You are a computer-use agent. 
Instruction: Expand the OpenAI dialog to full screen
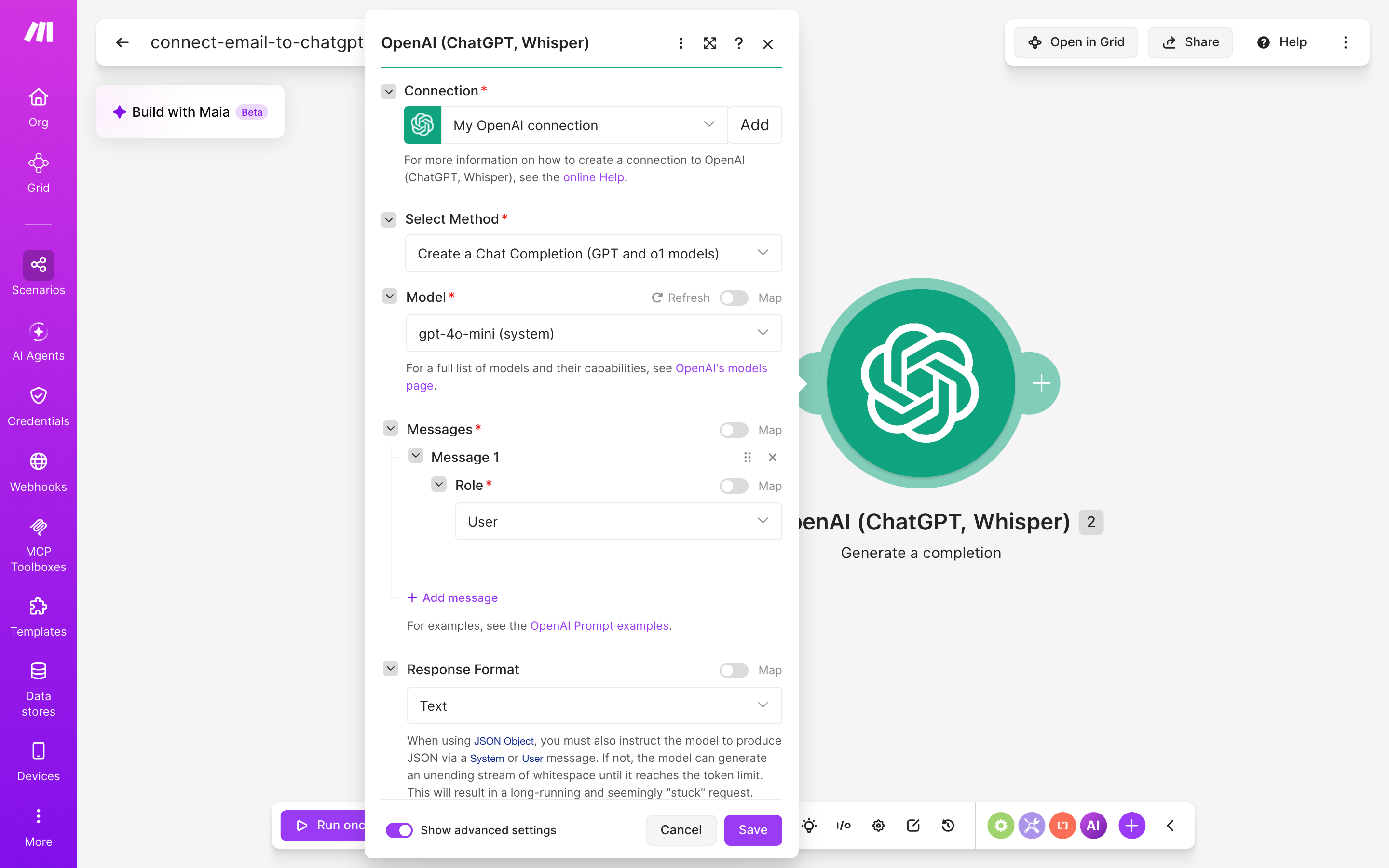pyautogui.click(x=710, y=43)
